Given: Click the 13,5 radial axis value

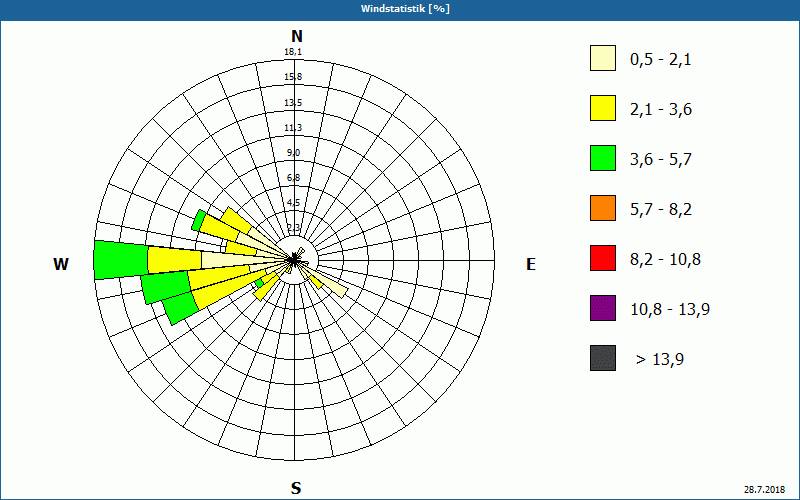Looking at the screenshot, I should coord(293,103).
